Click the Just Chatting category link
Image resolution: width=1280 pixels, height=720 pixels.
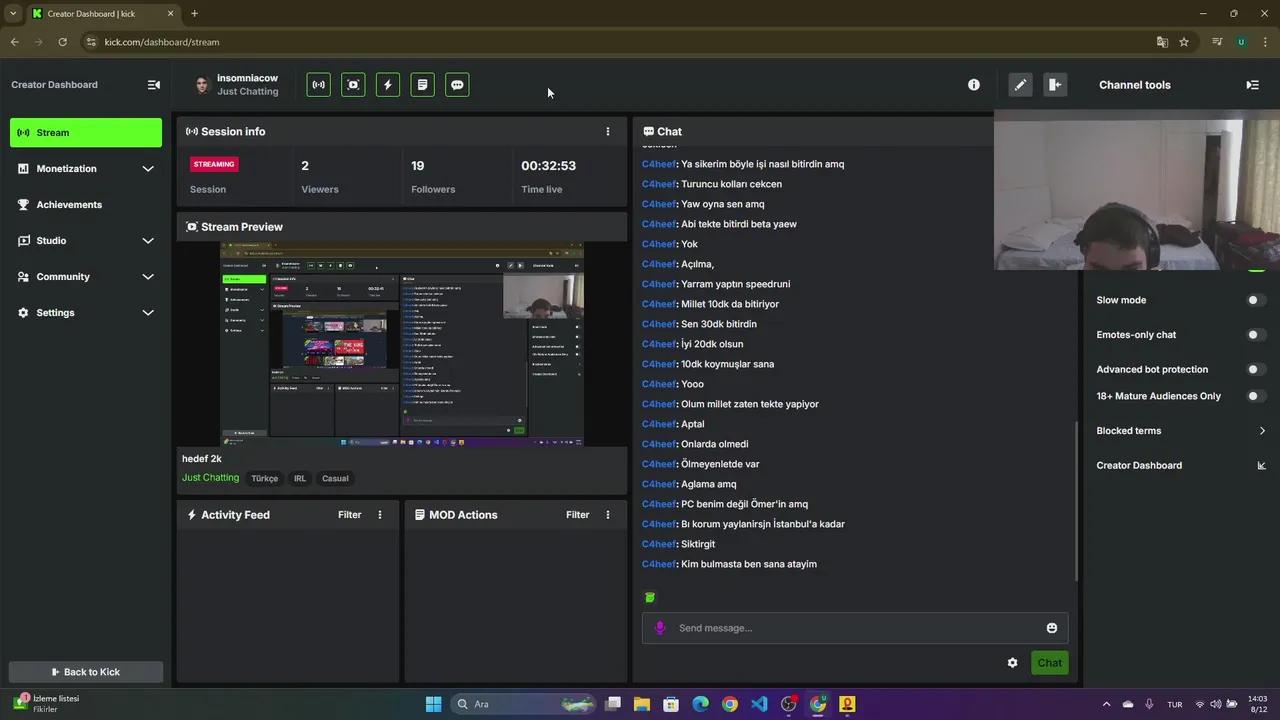pyautogui.click(x=210, y=478)
